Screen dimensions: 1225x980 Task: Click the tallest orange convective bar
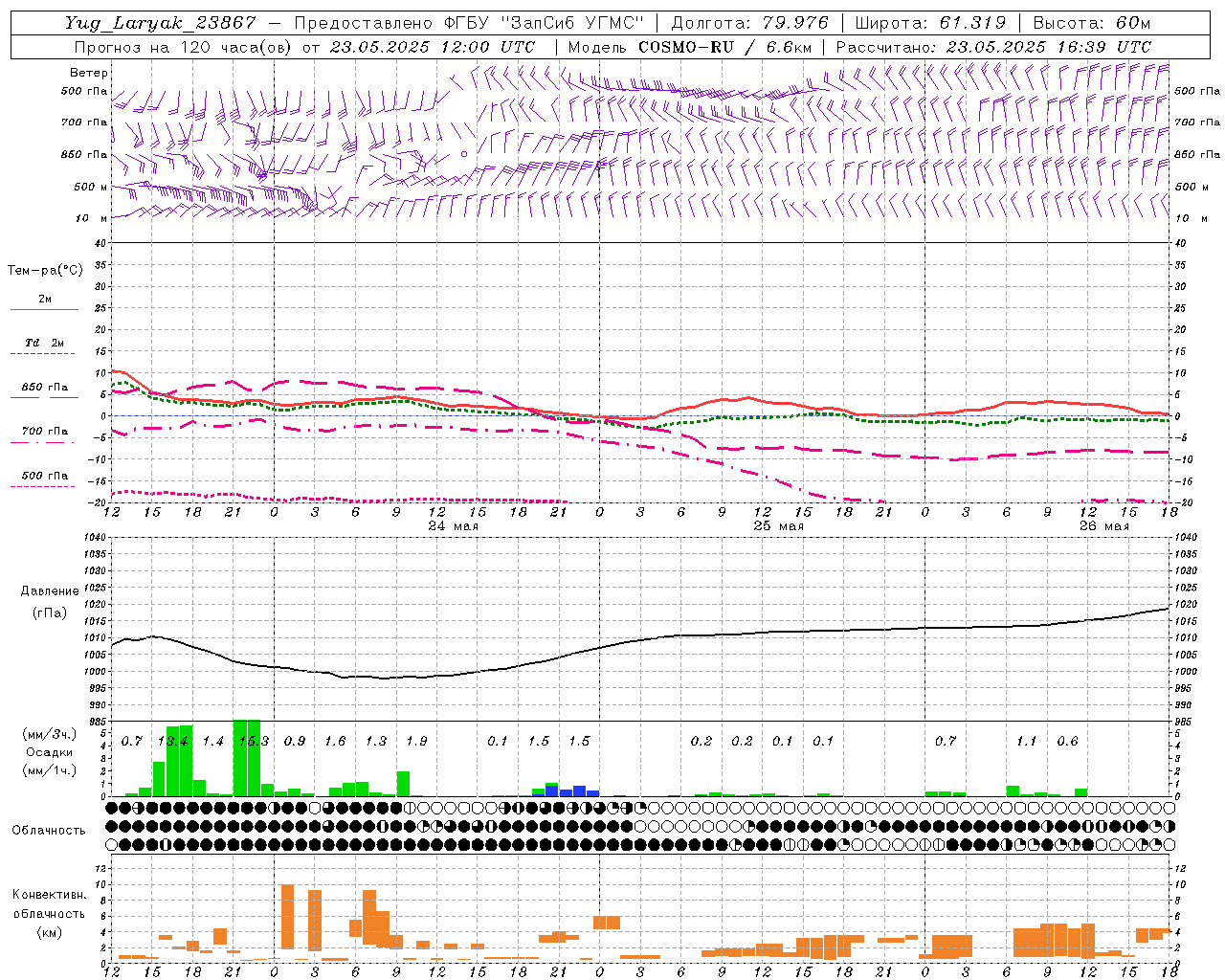point(287,923)
